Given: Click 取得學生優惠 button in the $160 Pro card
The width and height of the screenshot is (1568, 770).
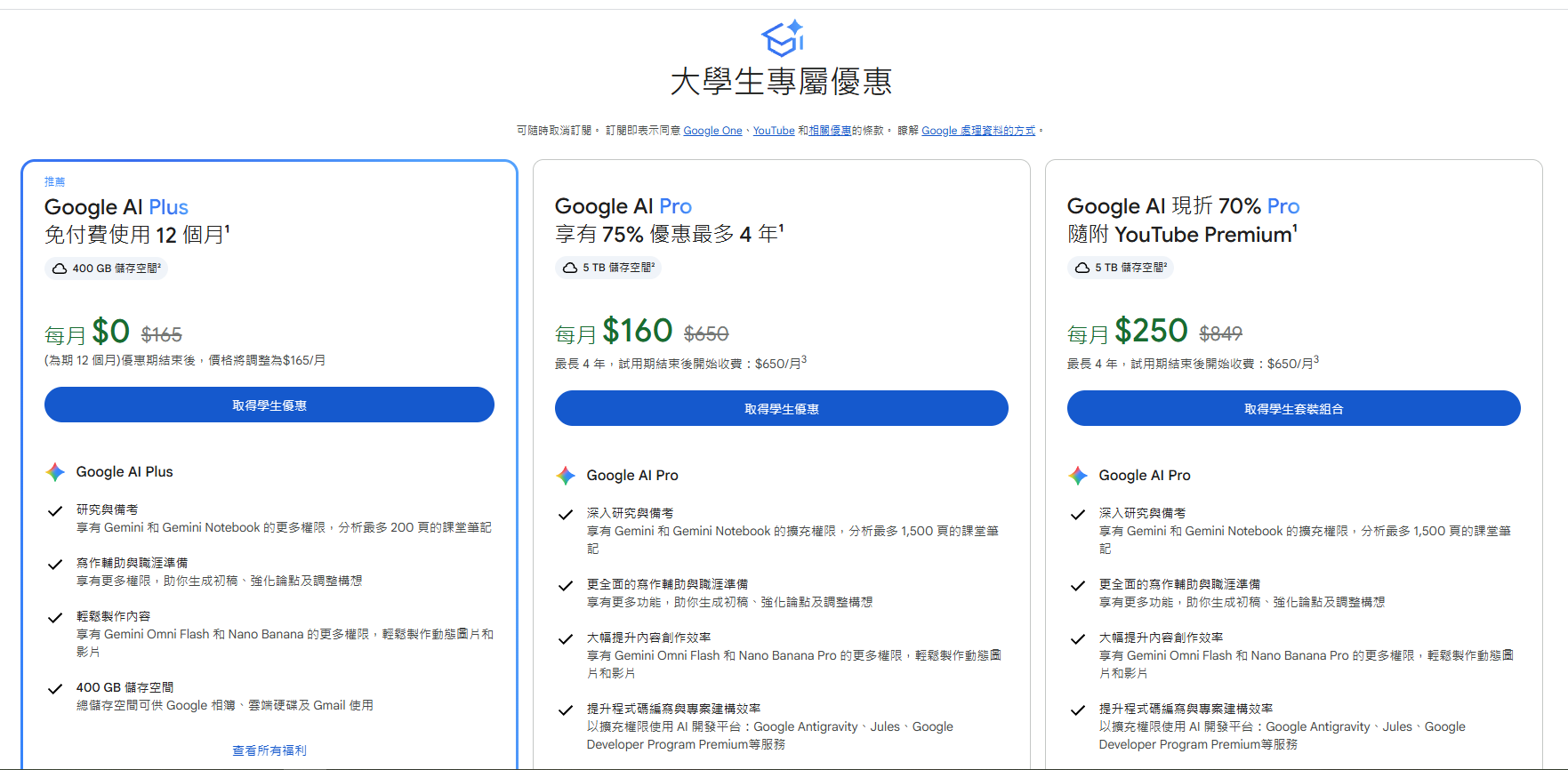Looking at the screenshot, I should coord(782,408).
